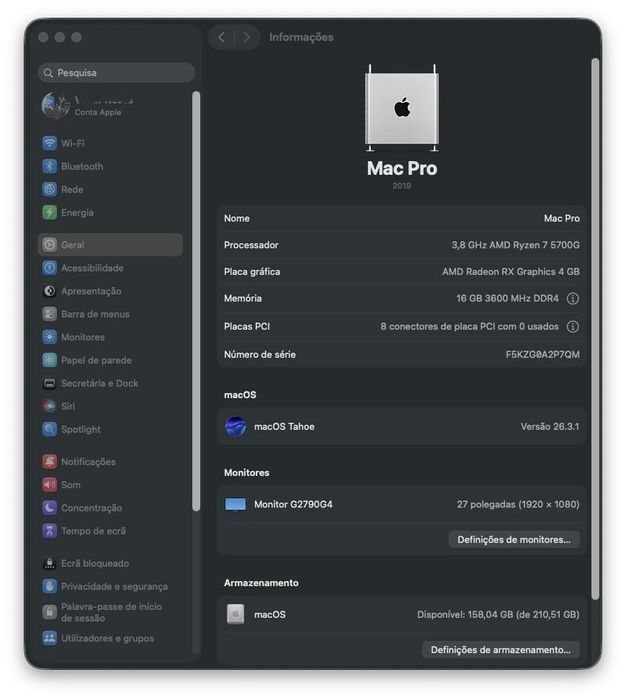This screenshot has width=626, height=699.
Task: Click the Nome value Mac Pro
Action: point(562,218)
